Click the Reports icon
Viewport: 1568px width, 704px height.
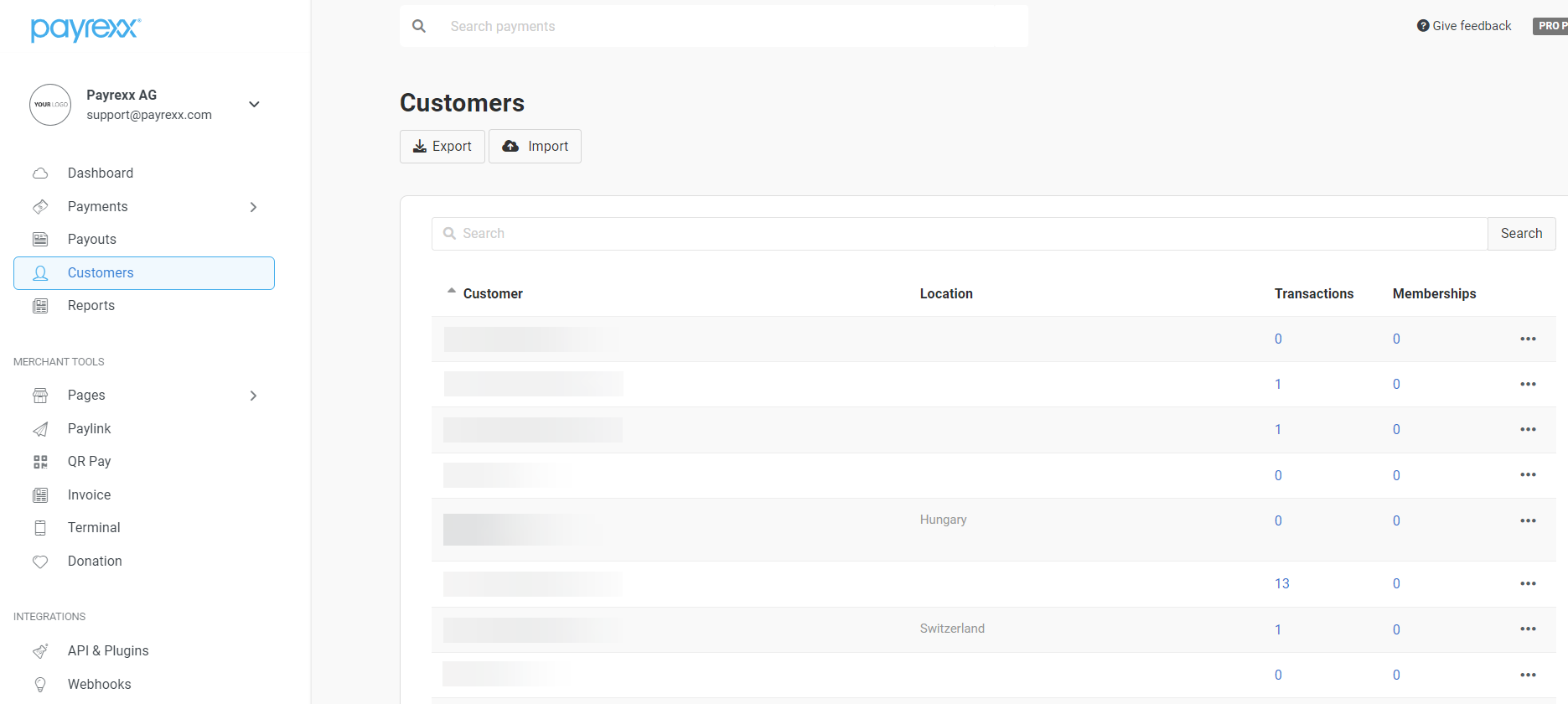40,306
